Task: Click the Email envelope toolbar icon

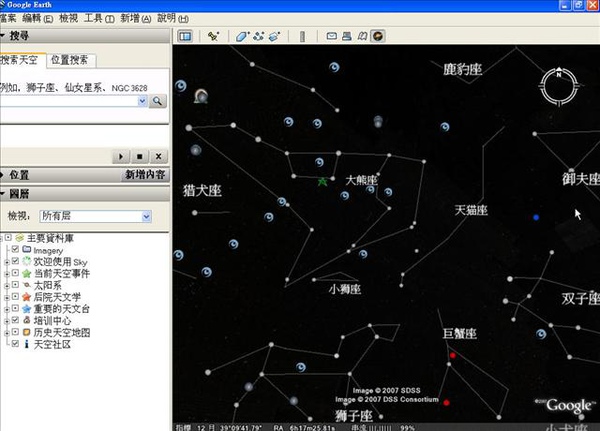Action: 331,36
